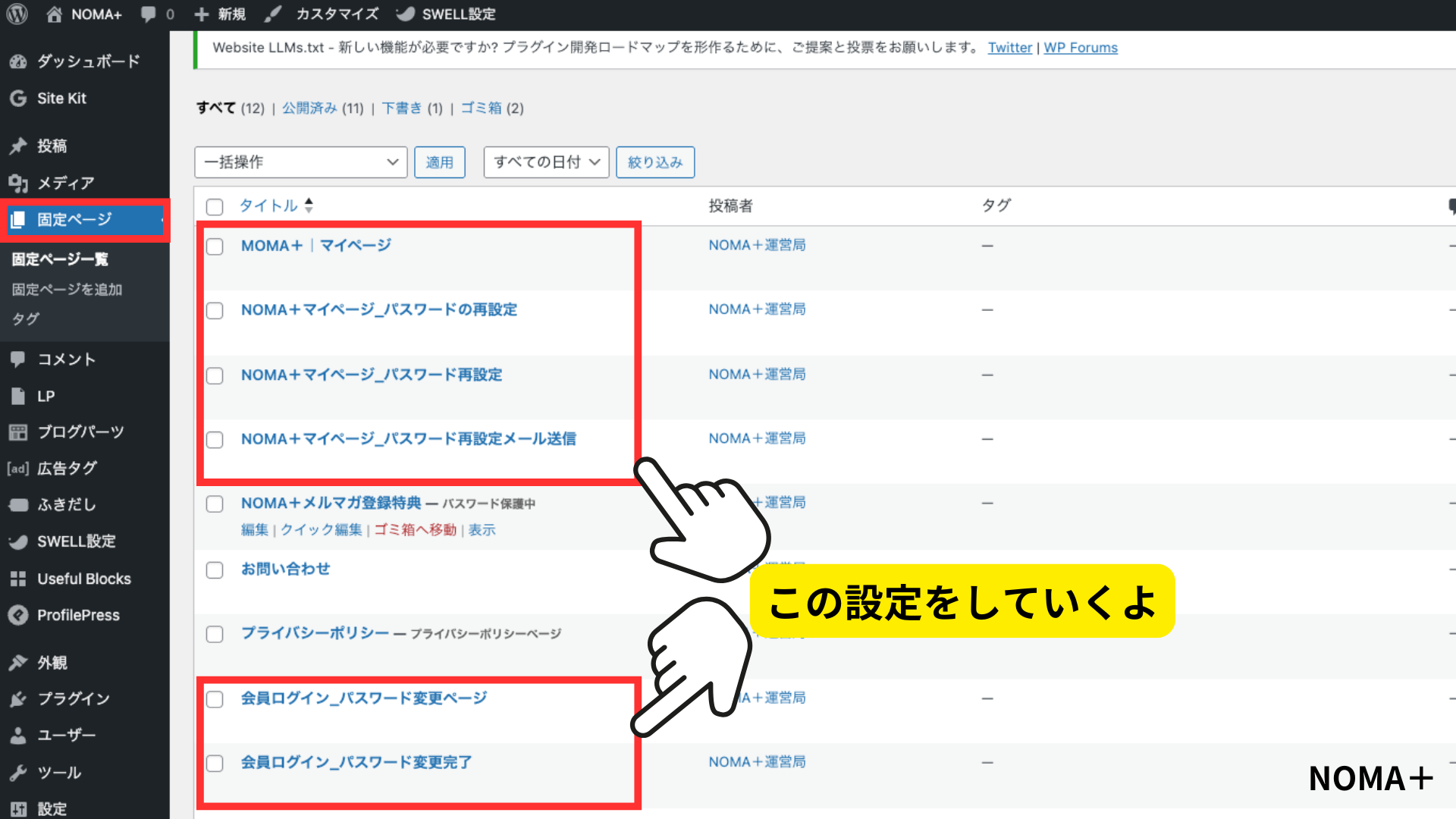
Task: Click the プラグイン plug icon
Action: tap(18, 699)
